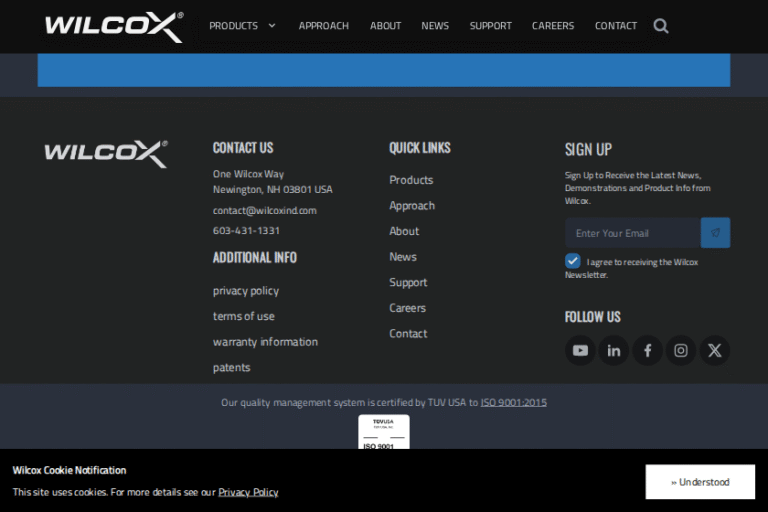Image resolution: width=768 pixels, height=512 pixels.
Task: Focus the Enter Your Email field
Action: click(632, 233)
